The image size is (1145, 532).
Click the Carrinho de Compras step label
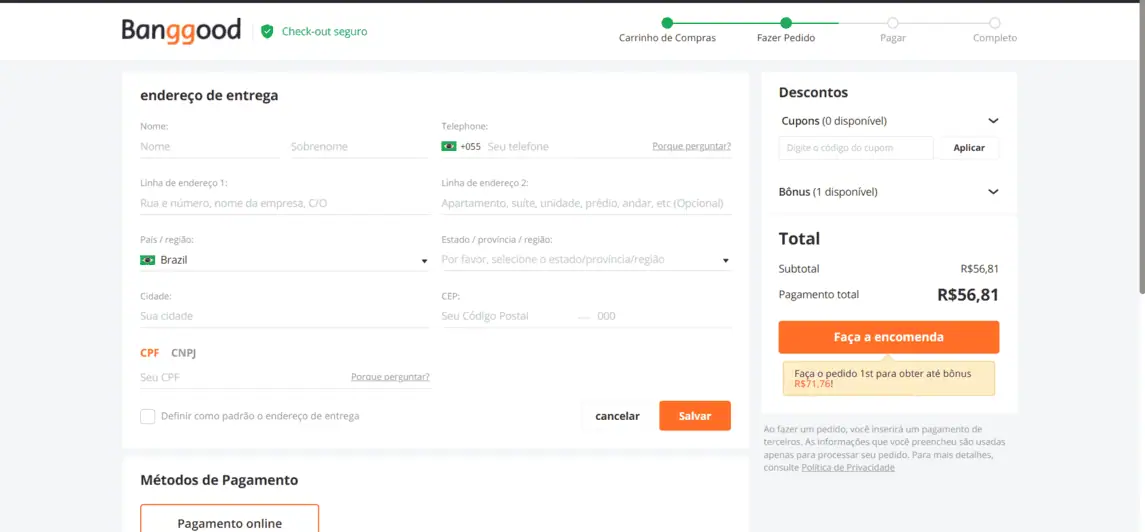tap(667, 38)
